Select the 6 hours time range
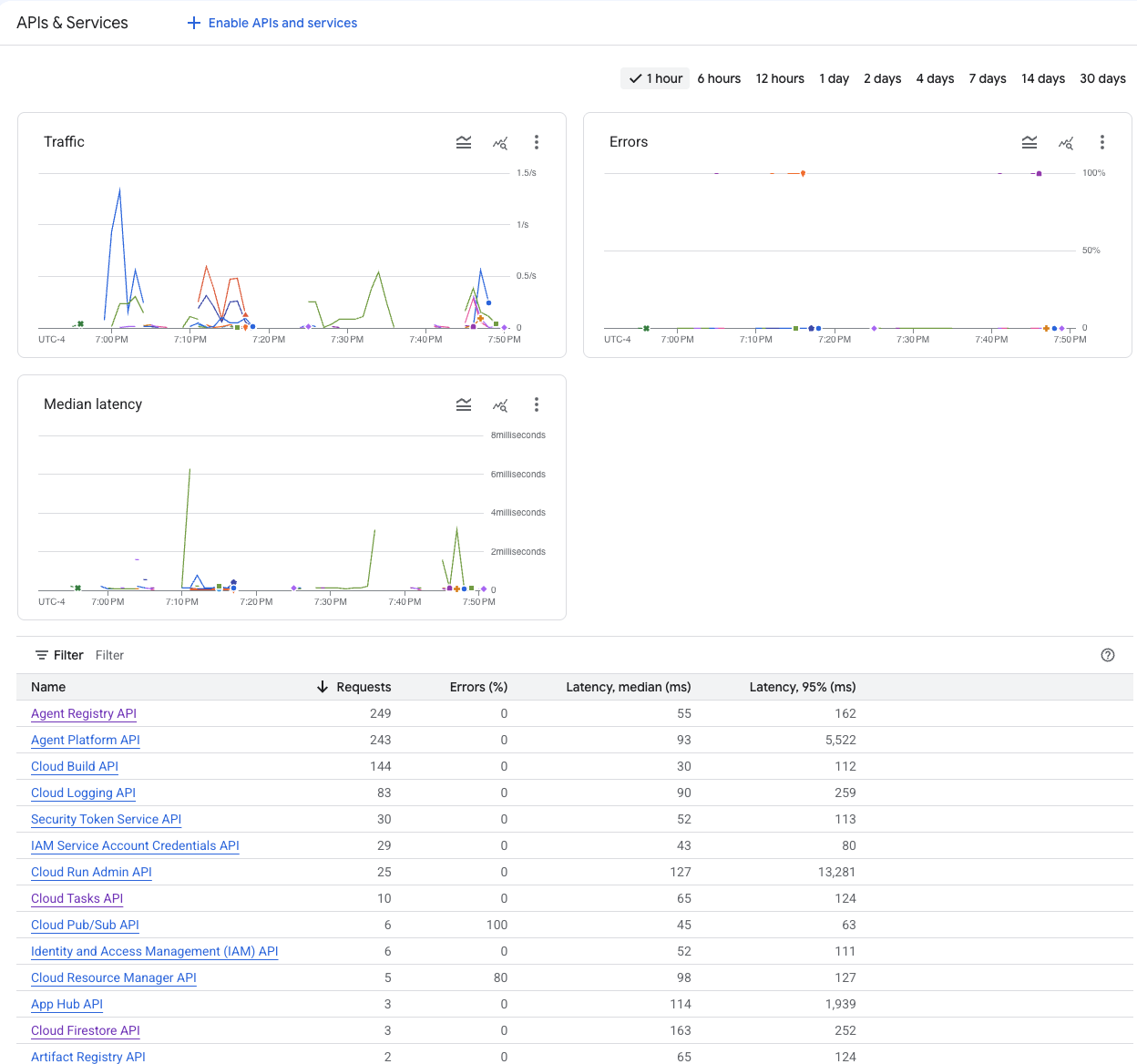This screenshot has height=1064, width=1137. tap(719, 78)
